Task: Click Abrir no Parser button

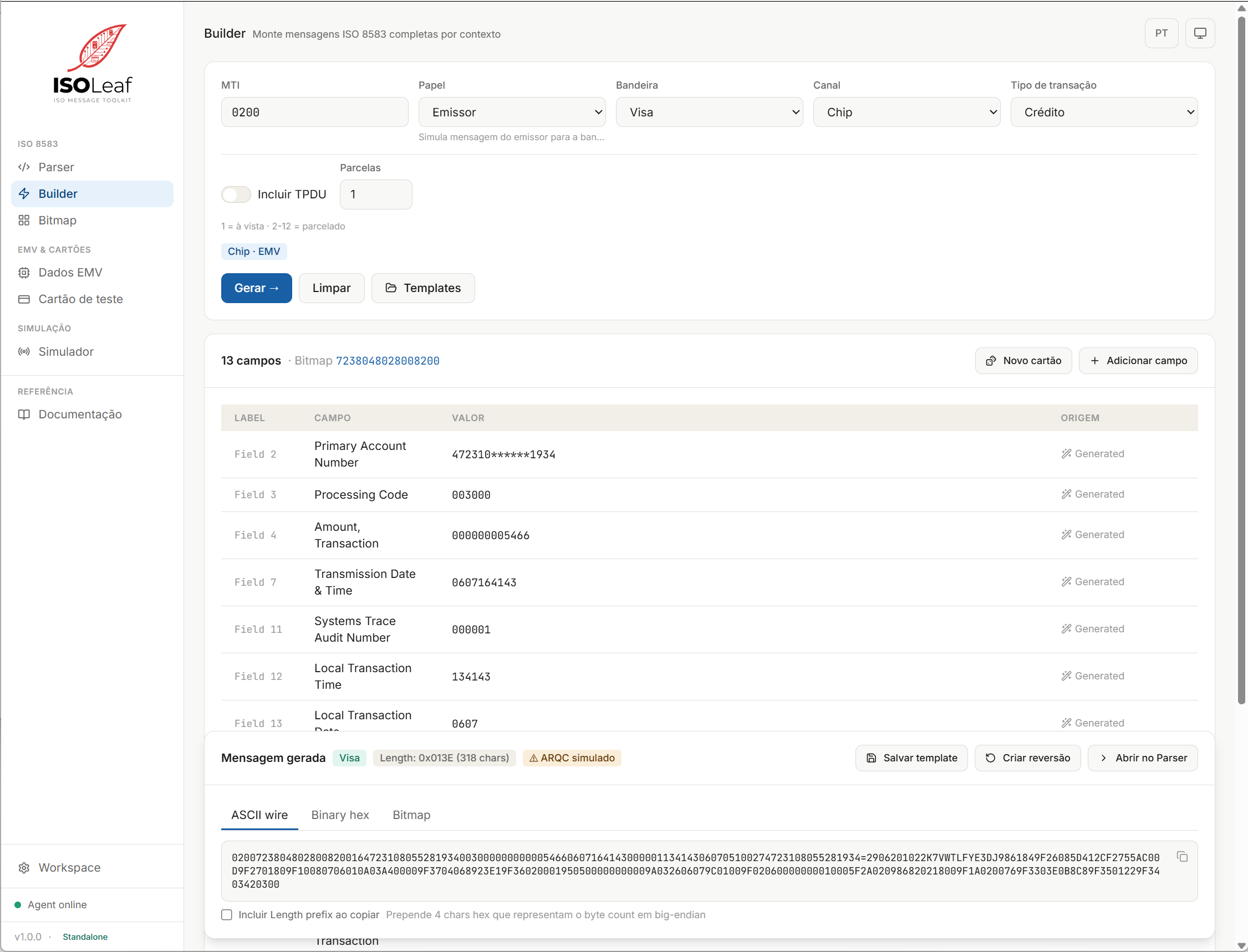Action: (x=1142, y=758)
